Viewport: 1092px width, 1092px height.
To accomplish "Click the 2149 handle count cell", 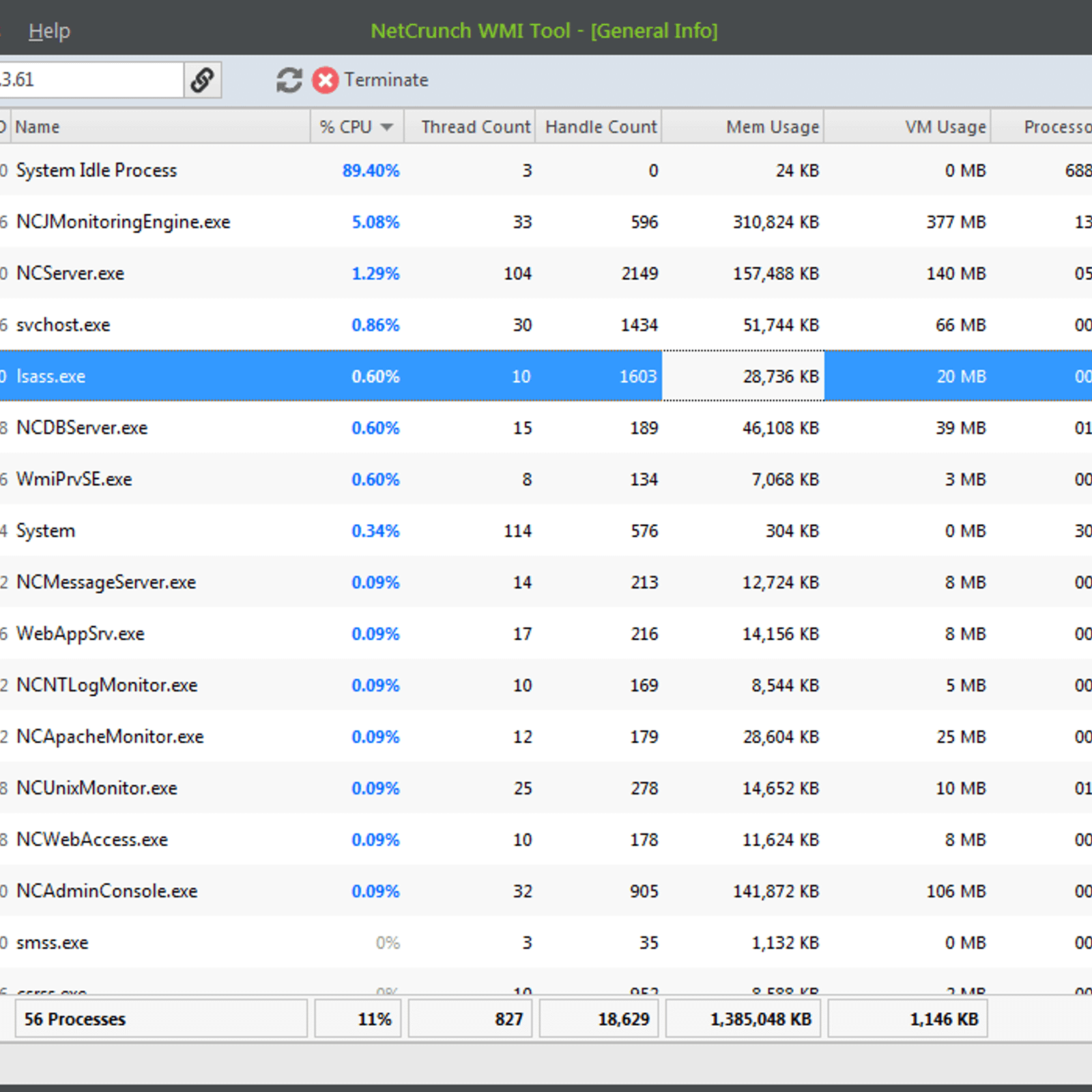I will coord(640,274).
